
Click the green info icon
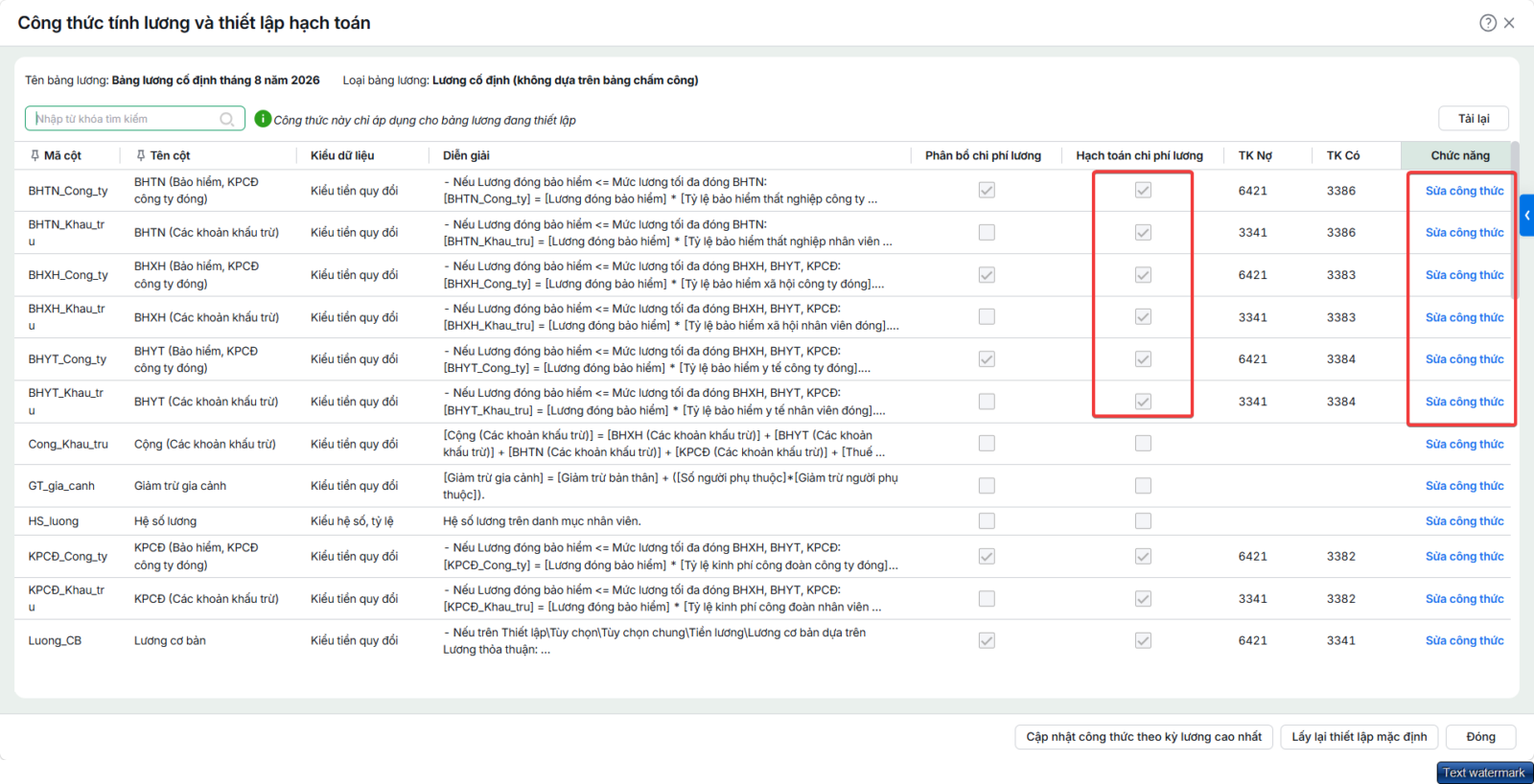263,119
